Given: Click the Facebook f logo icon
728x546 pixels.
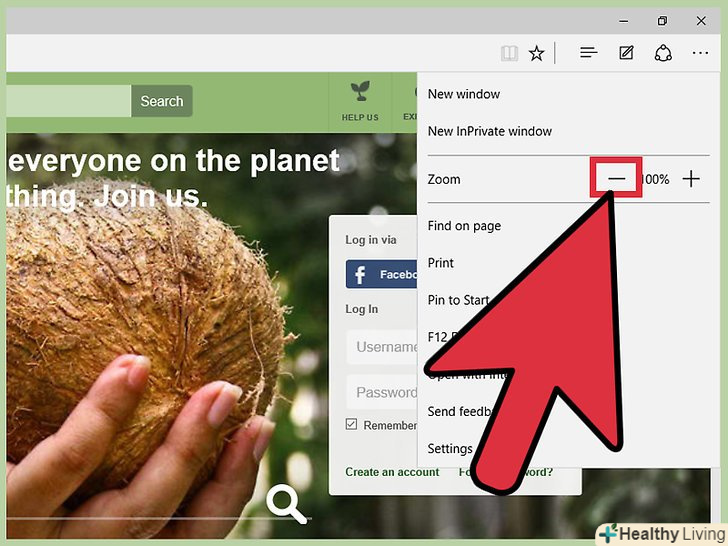Looking at the screenshot, I should 360,274.
